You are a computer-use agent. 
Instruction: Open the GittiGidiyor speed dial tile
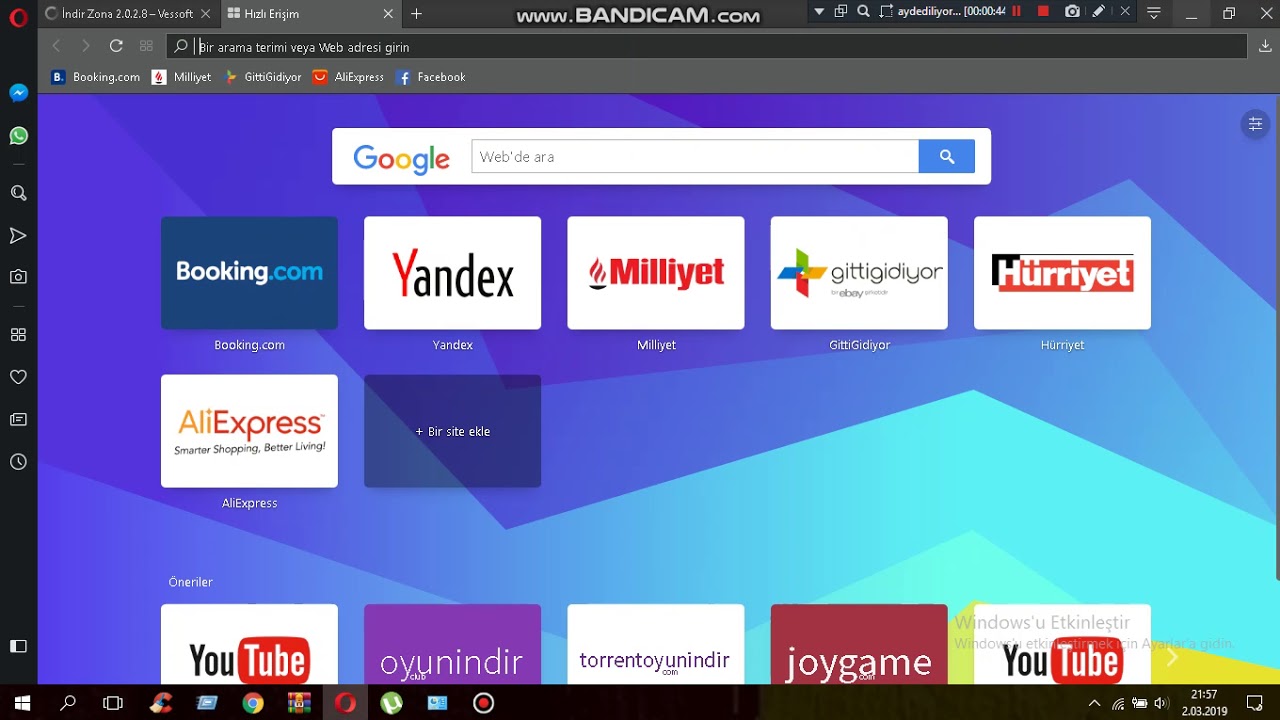coord(859,273)
